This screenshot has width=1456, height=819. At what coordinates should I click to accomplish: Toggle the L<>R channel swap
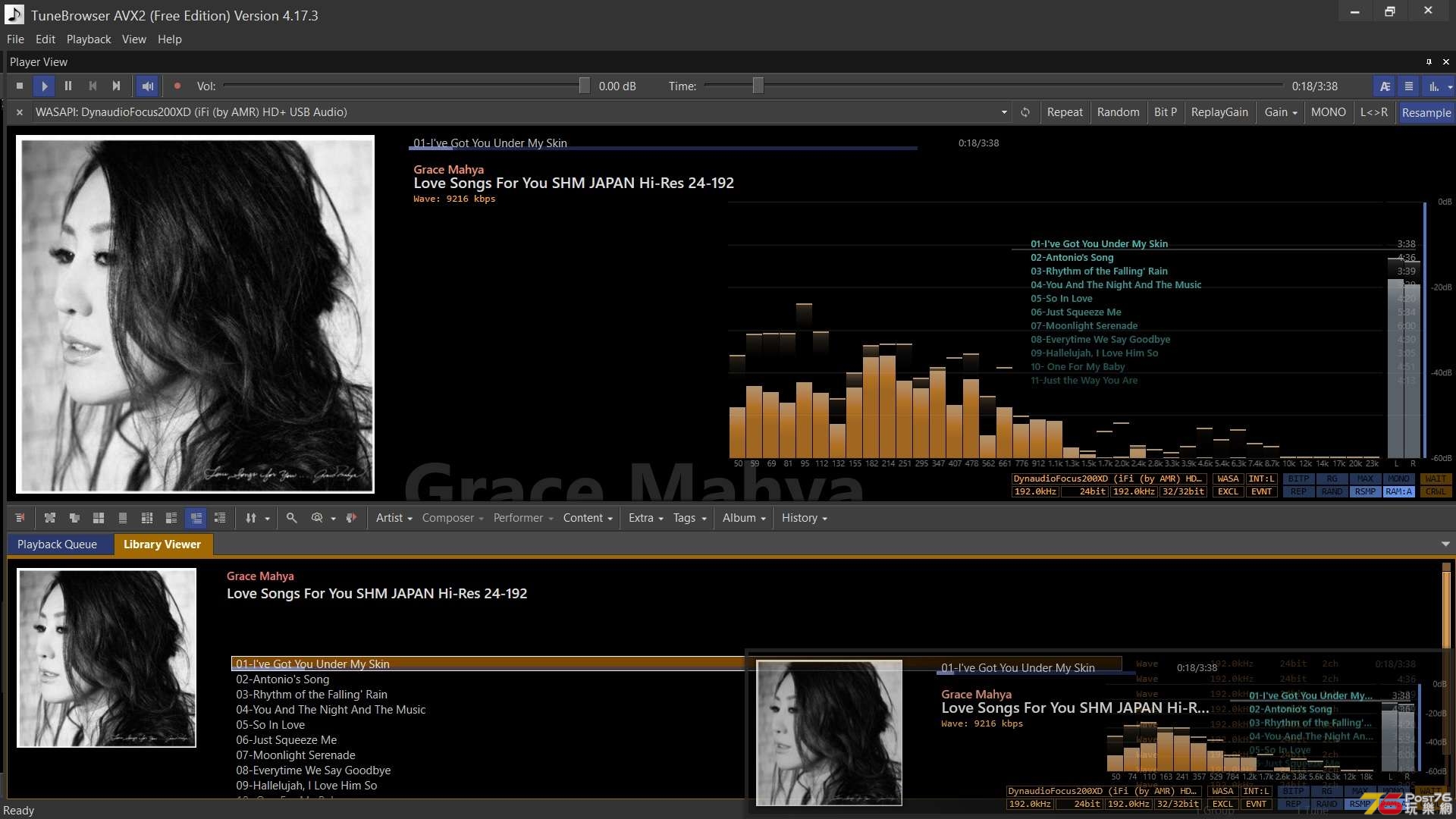coord(1374,112)
